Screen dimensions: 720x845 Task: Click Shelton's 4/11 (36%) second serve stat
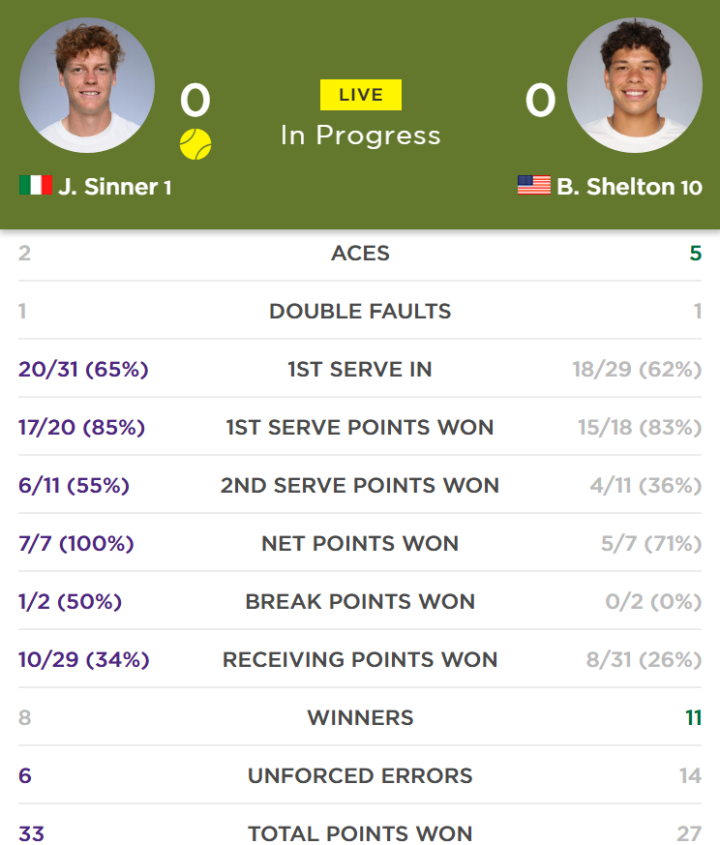pos(646,486)
